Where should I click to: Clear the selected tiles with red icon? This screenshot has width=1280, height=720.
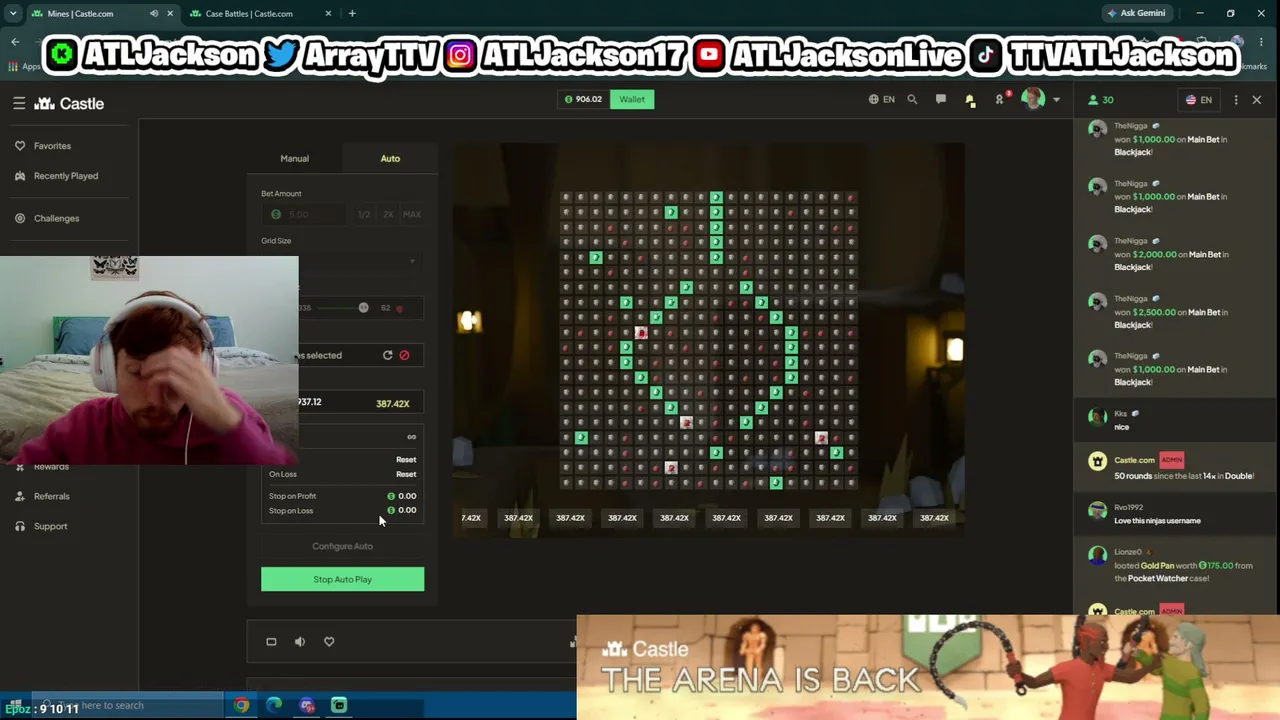point(404,355)
